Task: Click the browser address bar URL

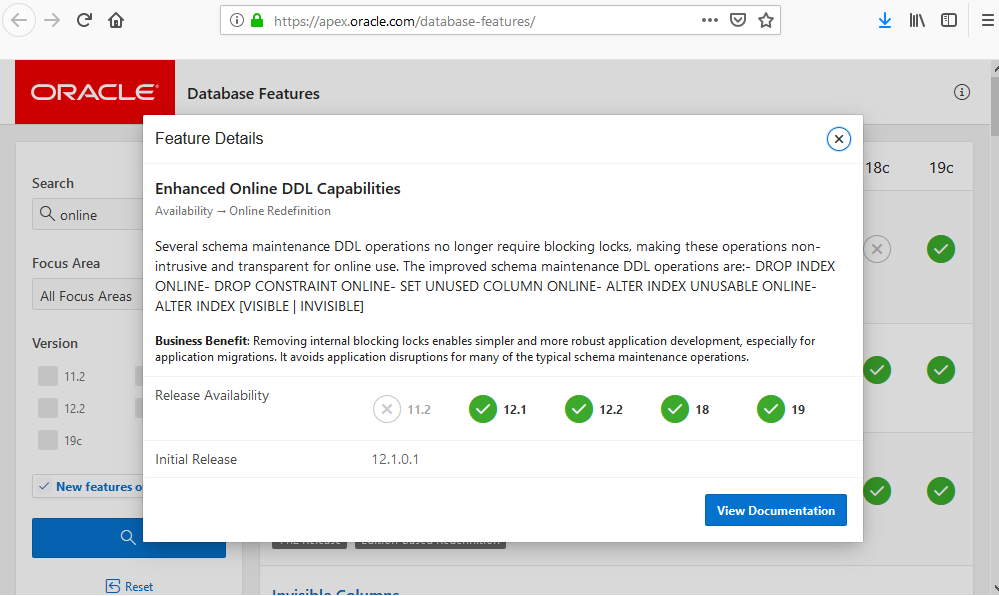Action: [x=405, y=21]
